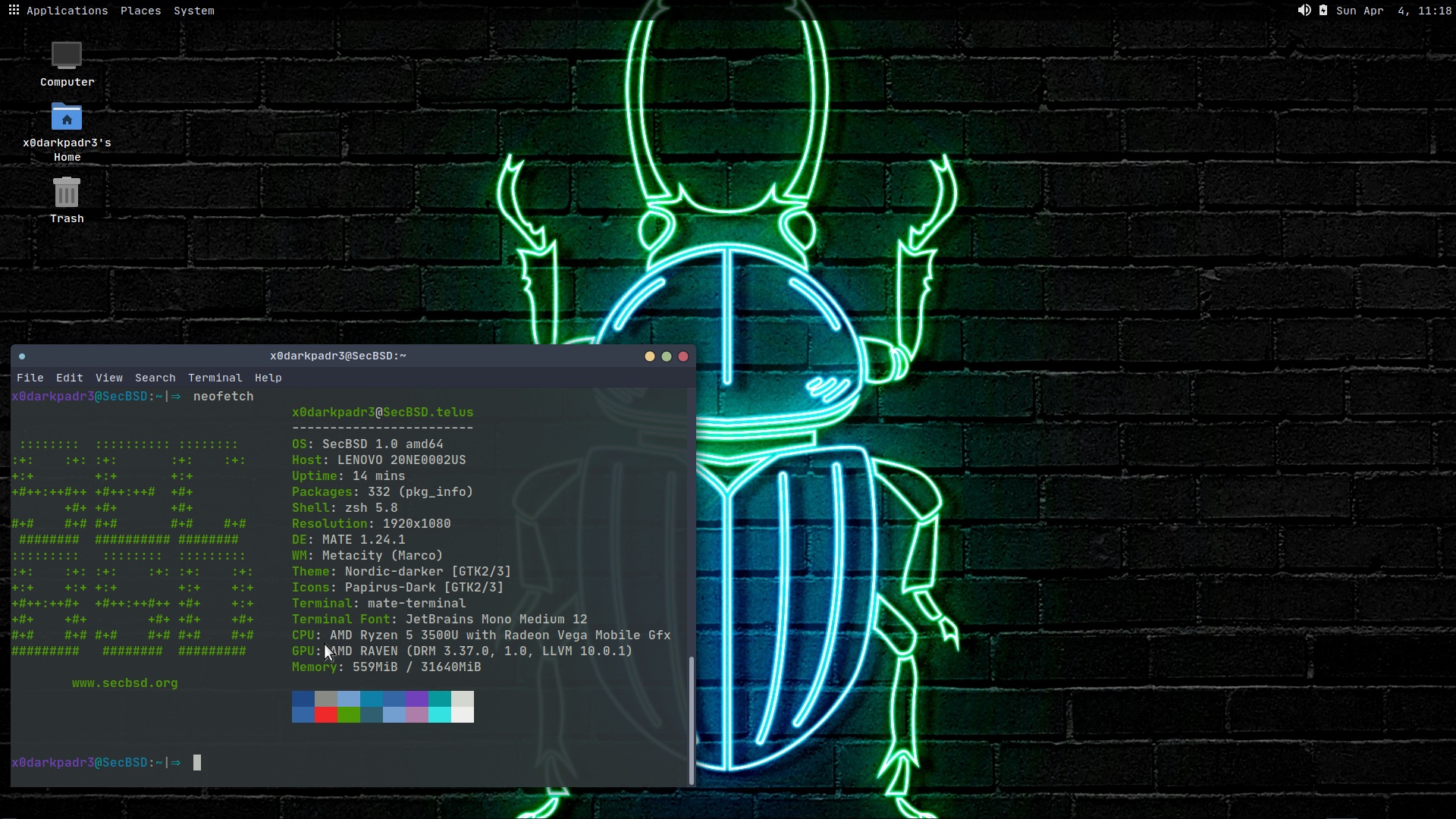
Task: Open the terminal Edit menu
Action: point(69,378)
